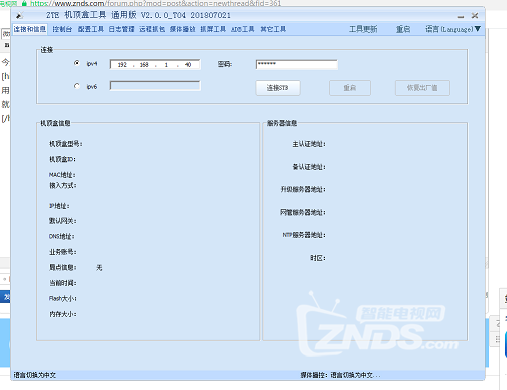Click the 时区 label

[x=318, y=258]
